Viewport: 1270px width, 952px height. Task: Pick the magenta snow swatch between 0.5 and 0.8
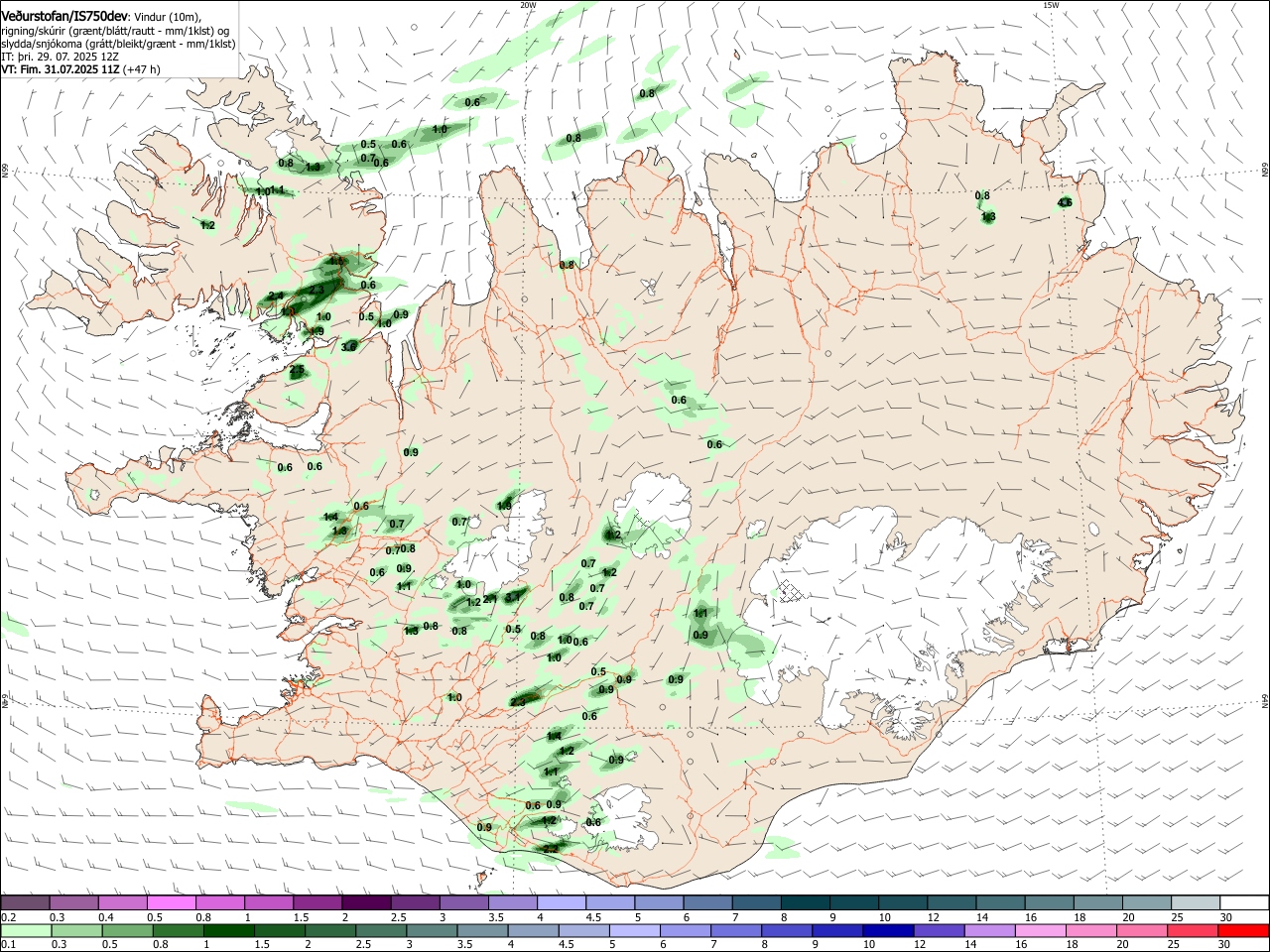(171, 903)
